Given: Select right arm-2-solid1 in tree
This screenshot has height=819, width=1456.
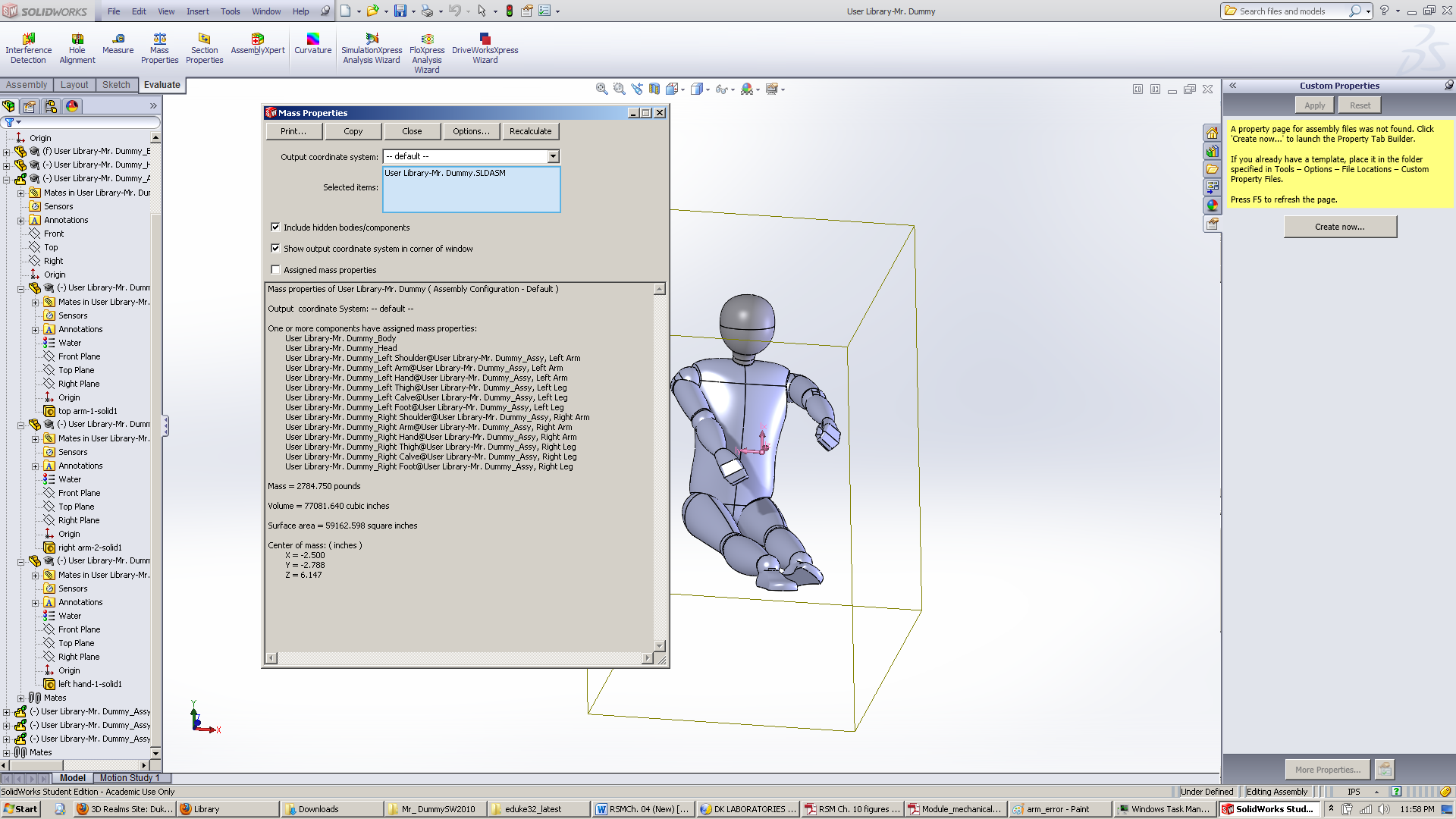Looking at the screenshot, I should [x=89, y=548].
